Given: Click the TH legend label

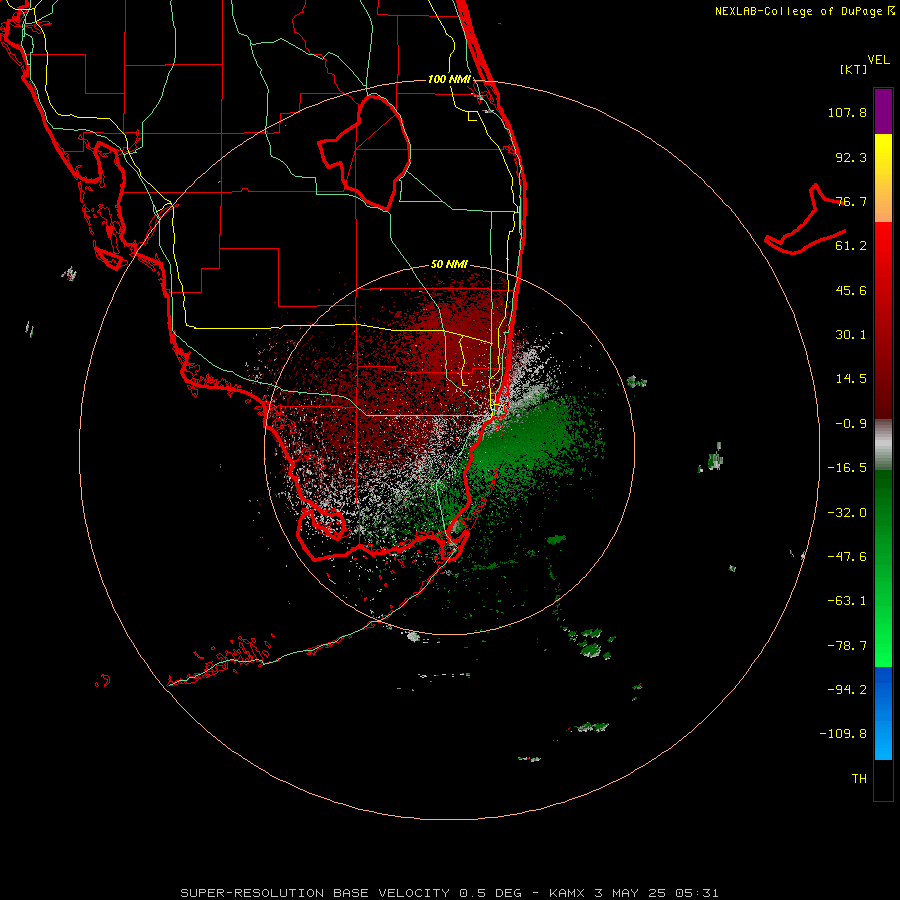Looking at the screenshot, I should pyautogui.click(x=859, y=778).
